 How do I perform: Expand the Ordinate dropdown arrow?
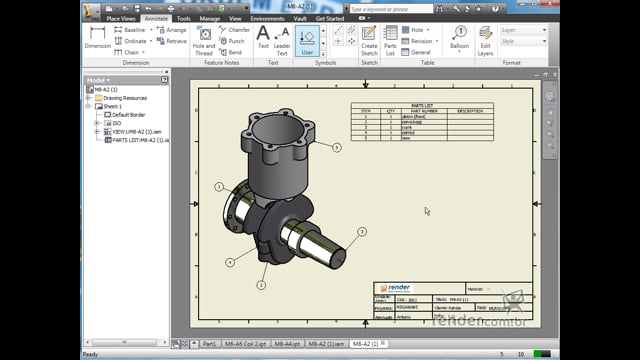pyautogui.click(x=151, y=41)
